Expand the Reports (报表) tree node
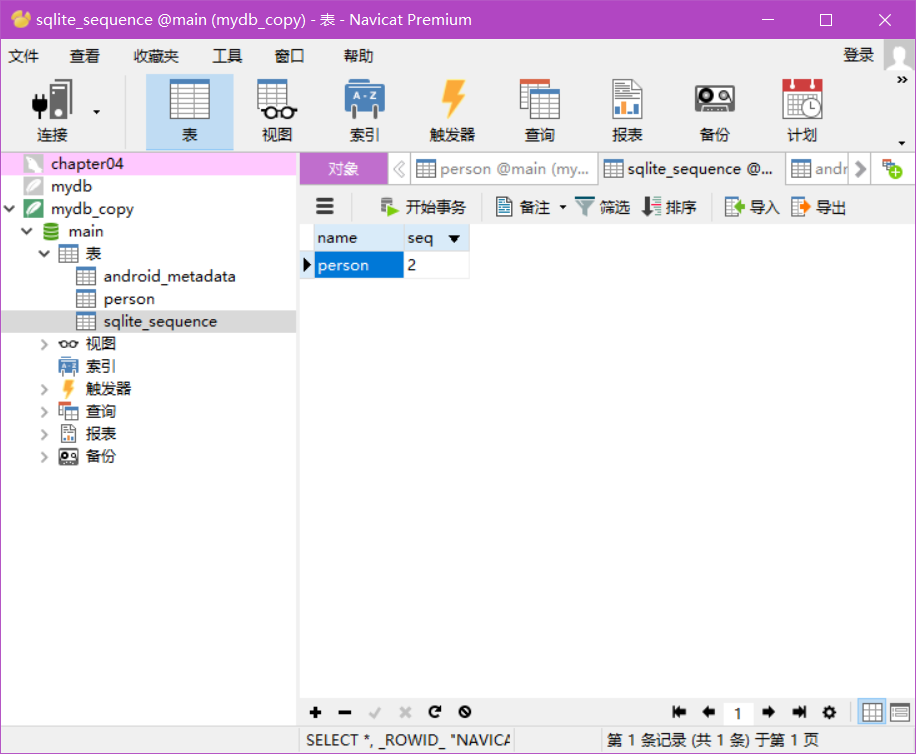916x754 pixels. pos(44,434)
